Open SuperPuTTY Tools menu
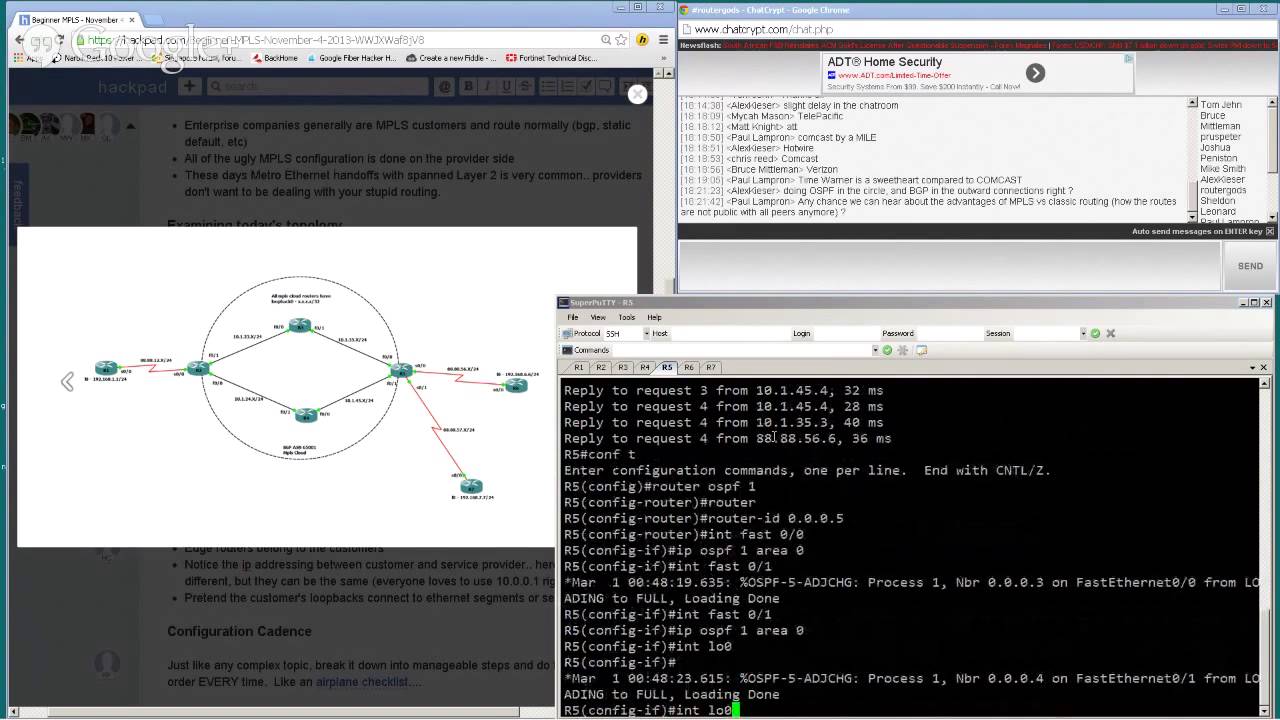The image size is (1280, 720). (x=627, y=317)
